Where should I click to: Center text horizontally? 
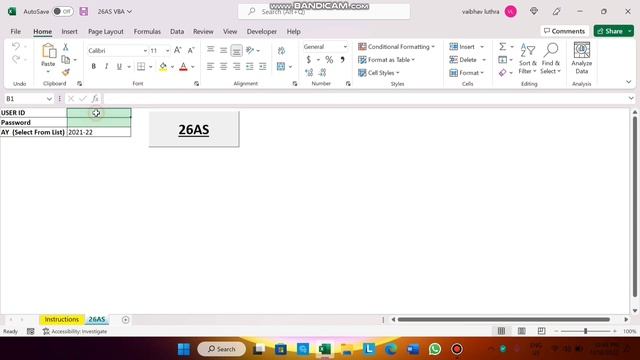pos(223,66)
